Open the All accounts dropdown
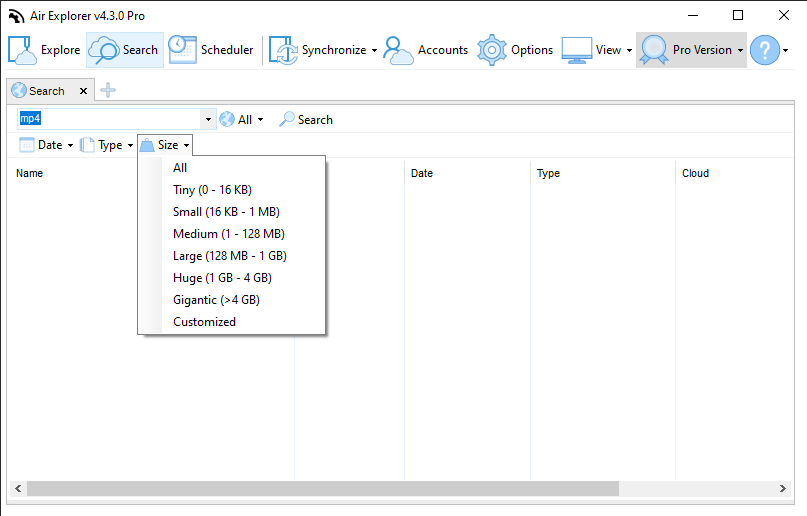 [x=241, y=119]
